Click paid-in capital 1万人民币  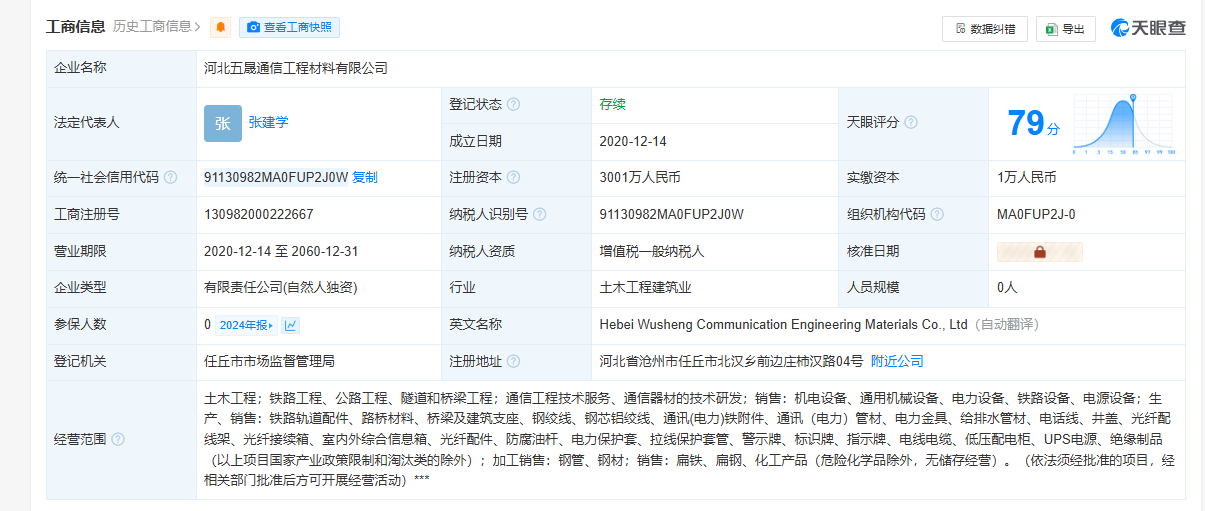pyautogui.click(x=1026, y=178)
